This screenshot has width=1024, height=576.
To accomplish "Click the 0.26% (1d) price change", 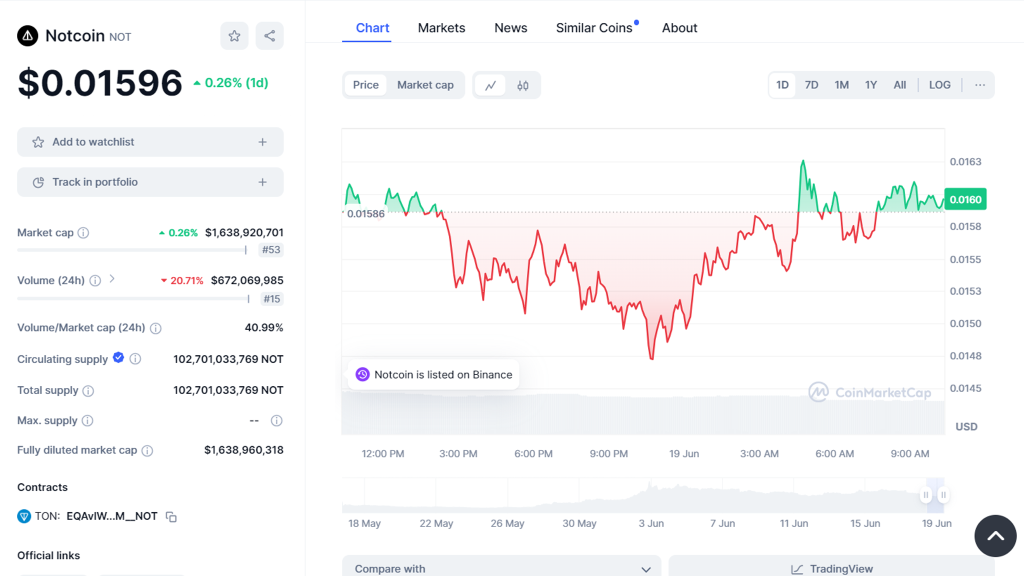I will (231, 83).
